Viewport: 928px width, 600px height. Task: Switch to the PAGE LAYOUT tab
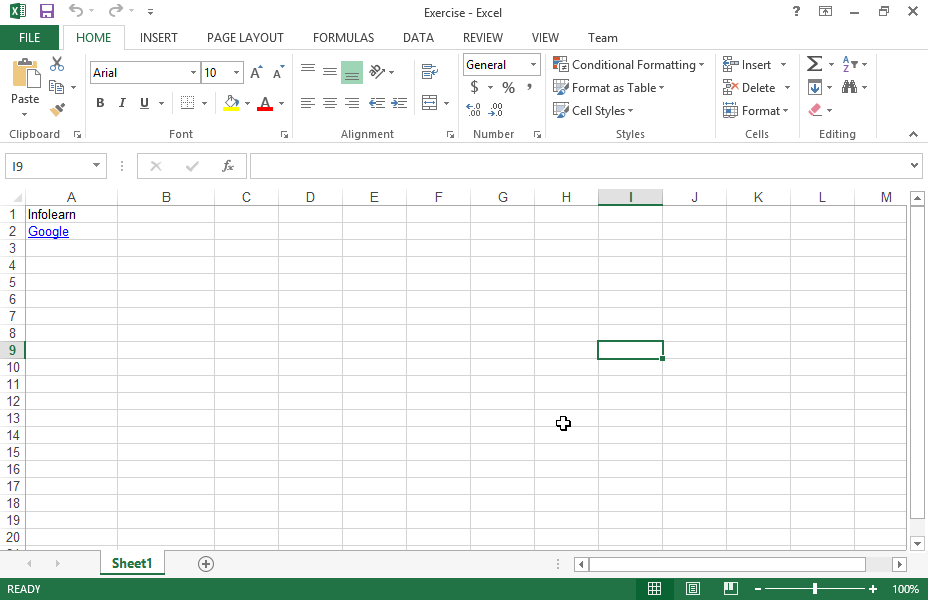(x=245, y=38)
